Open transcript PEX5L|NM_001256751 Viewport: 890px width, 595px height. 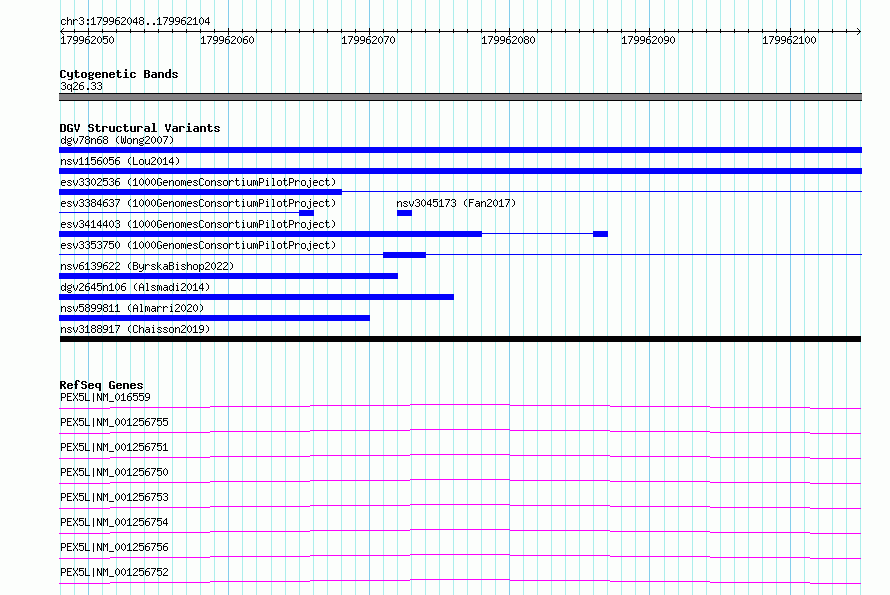(114, 447)
